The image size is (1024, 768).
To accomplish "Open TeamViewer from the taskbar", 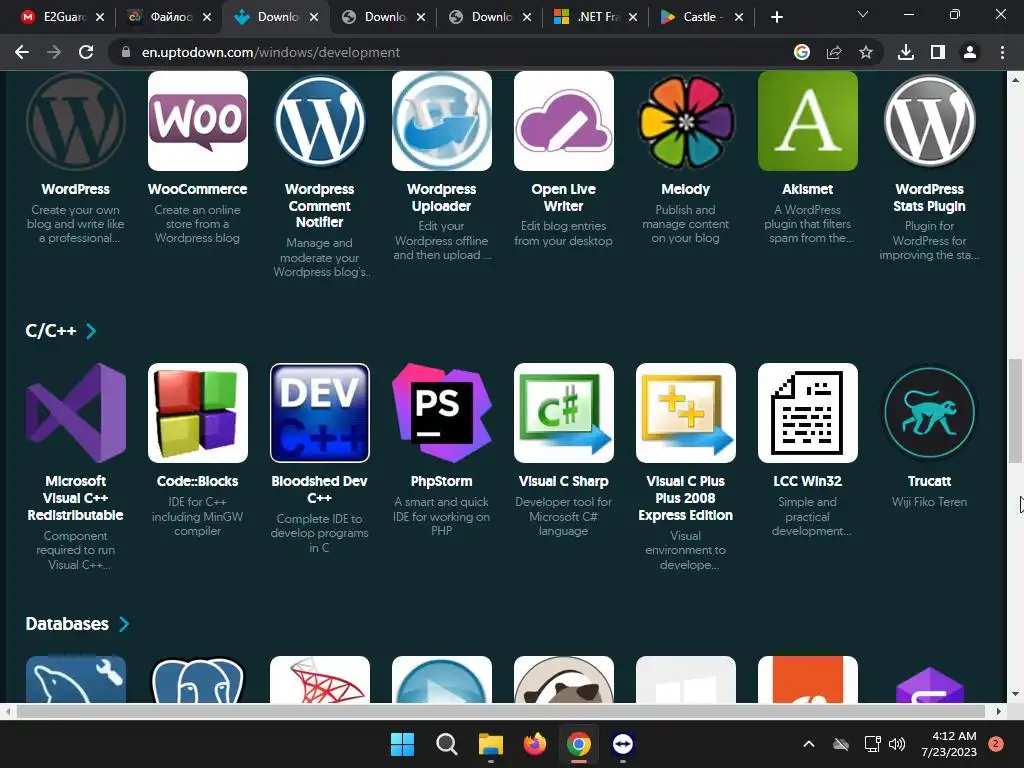I will pos(622,744).
